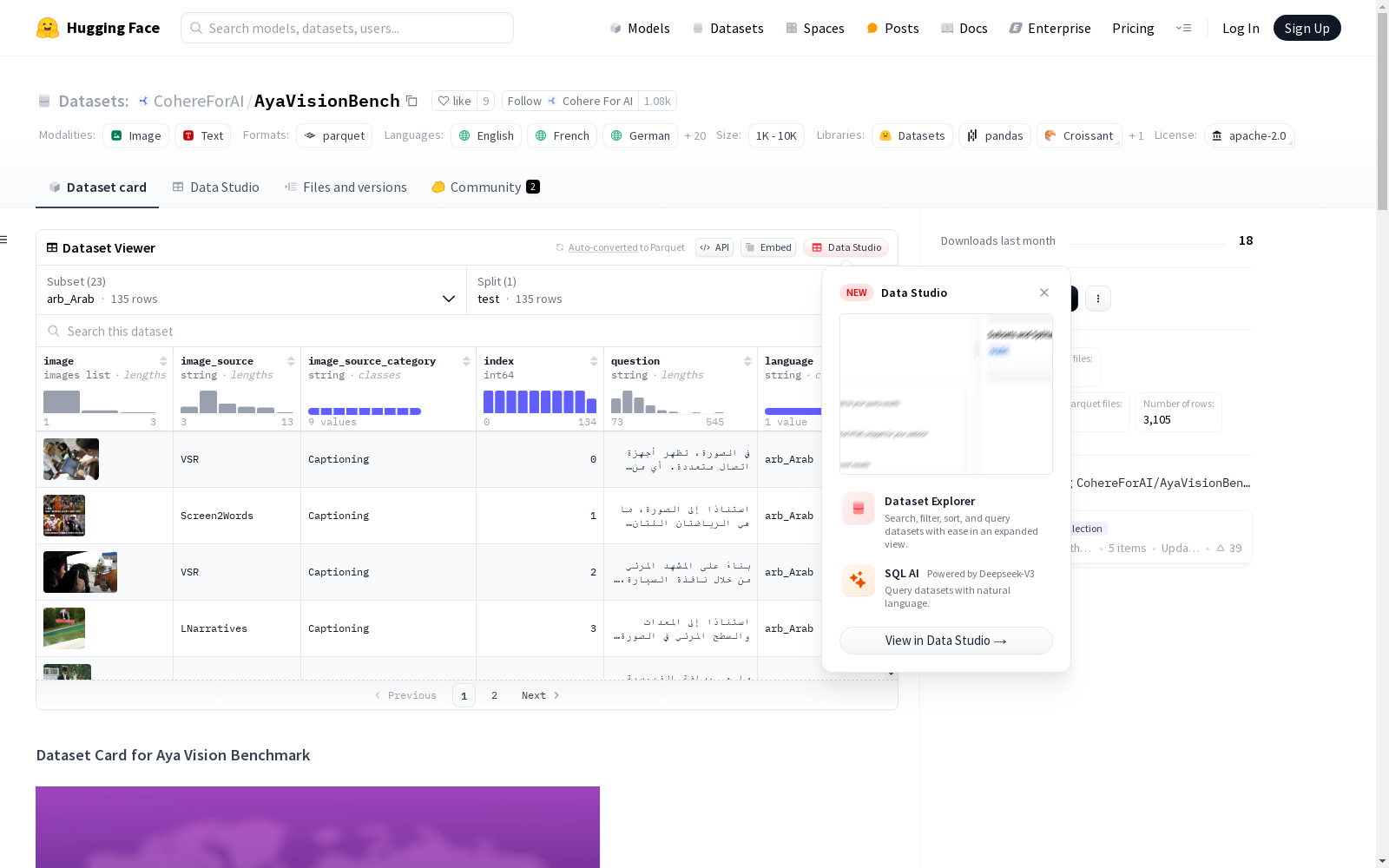
Task: Select the French language tag
Action: [562, 135]
